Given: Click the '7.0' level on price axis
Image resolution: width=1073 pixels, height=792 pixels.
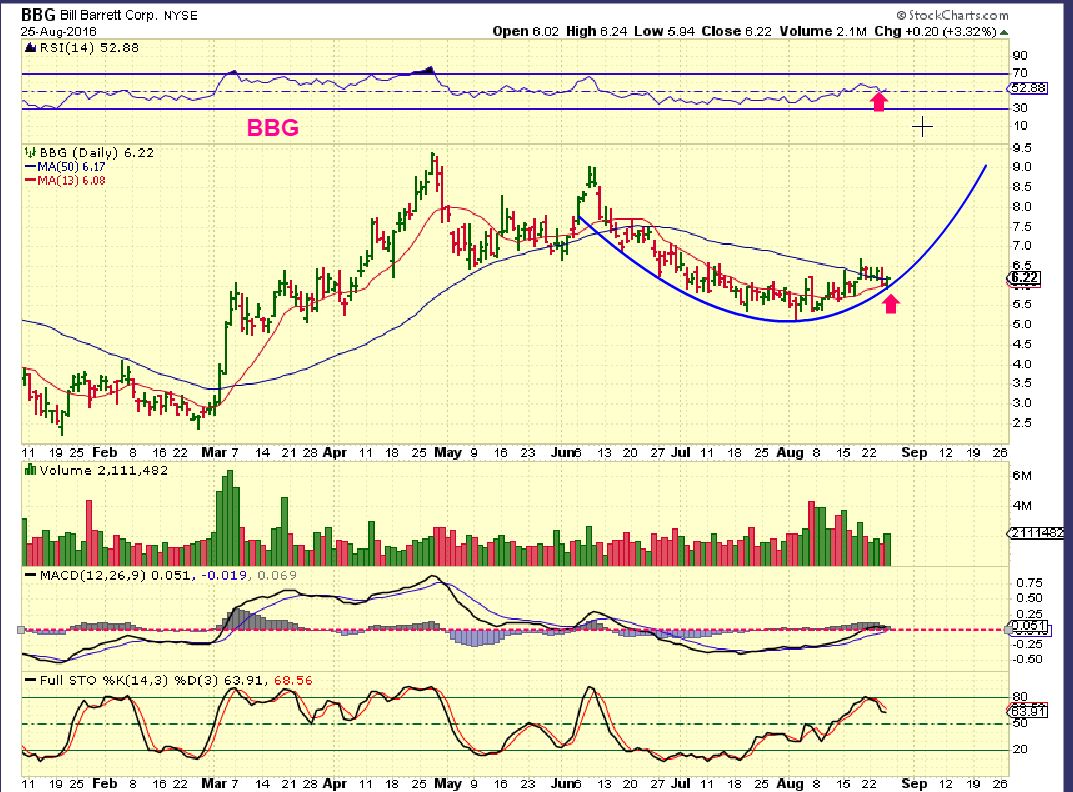Looking at the screenshot, I should point(1022,246).
